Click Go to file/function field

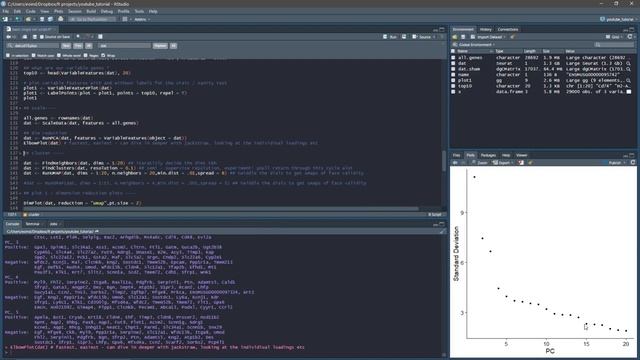point(91,19)
